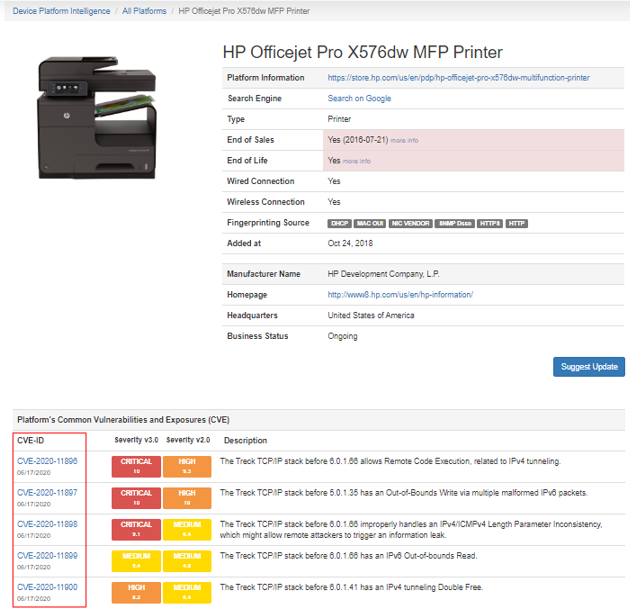Image resolution: width=630 pixels, height=612 pixels.
Task: Click the HTTP fingerprinting badge
Action: click(x=516, y=223)
